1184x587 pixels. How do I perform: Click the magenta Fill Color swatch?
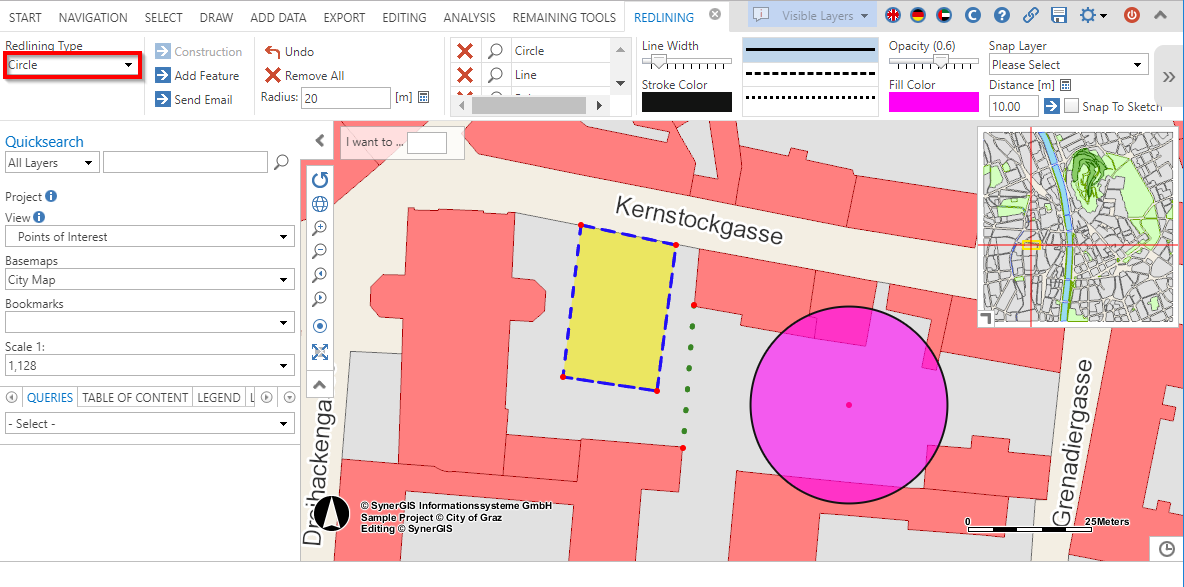click(933, 101)
